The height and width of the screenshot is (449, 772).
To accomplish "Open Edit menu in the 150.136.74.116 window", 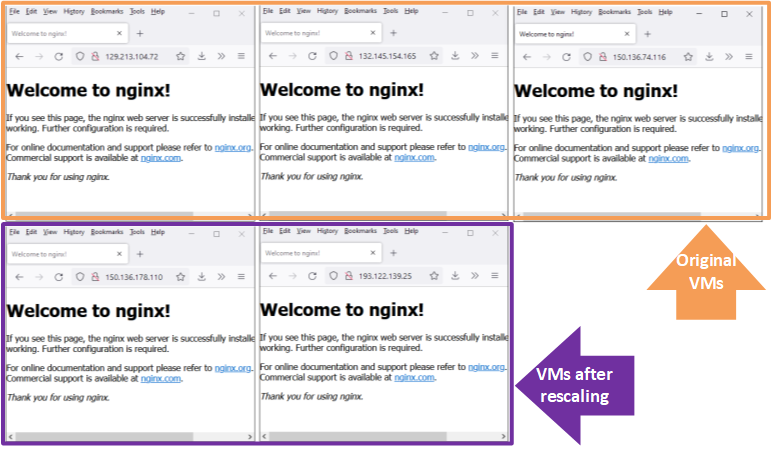I will (539, 12).
